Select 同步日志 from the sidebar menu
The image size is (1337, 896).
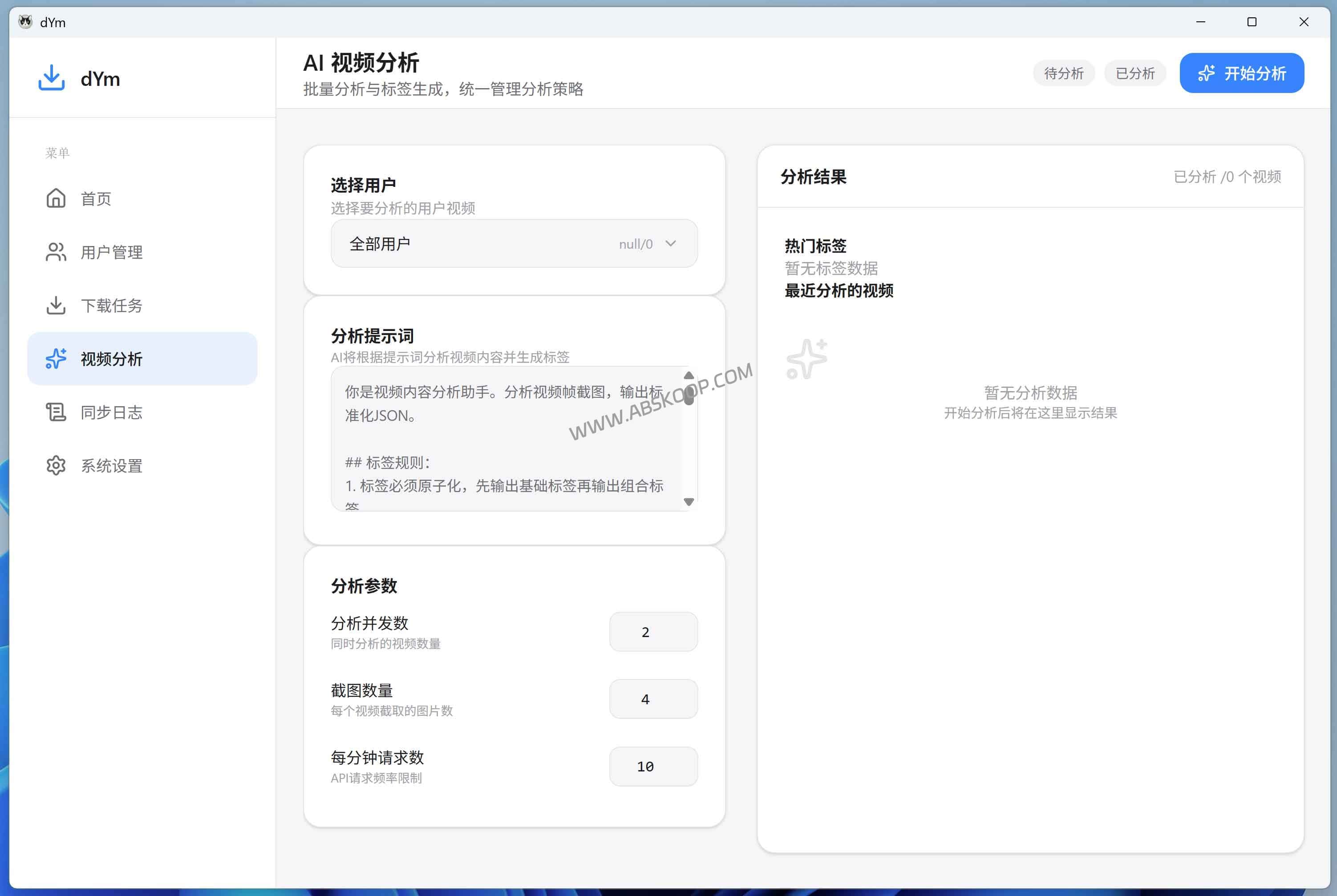point(111,412)
